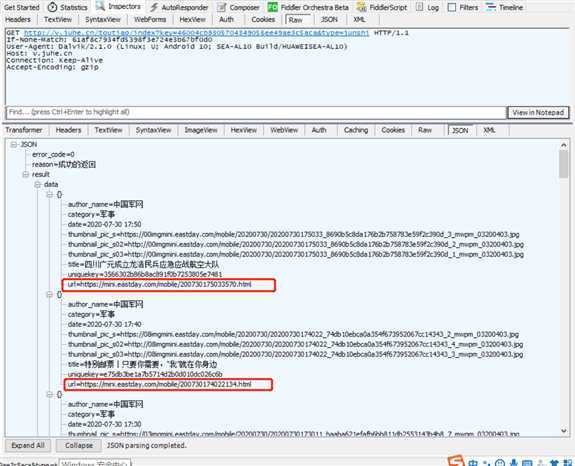Click JSON tree scrollbar down arrow
Viewport: 575px width, 466px height.
tap(564, 431)
